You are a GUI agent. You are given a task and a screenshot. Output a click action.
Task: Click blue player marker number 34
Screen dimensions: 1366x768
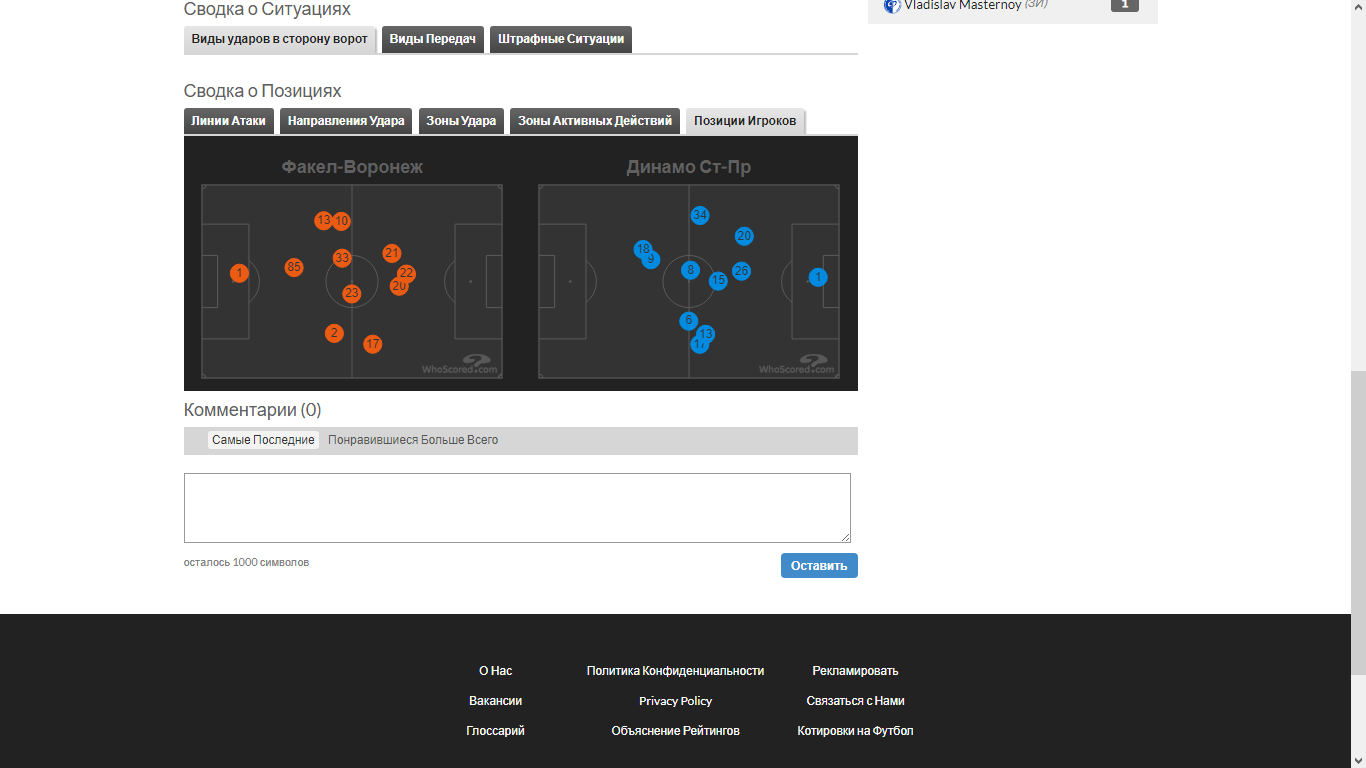(x=700, y=215)
